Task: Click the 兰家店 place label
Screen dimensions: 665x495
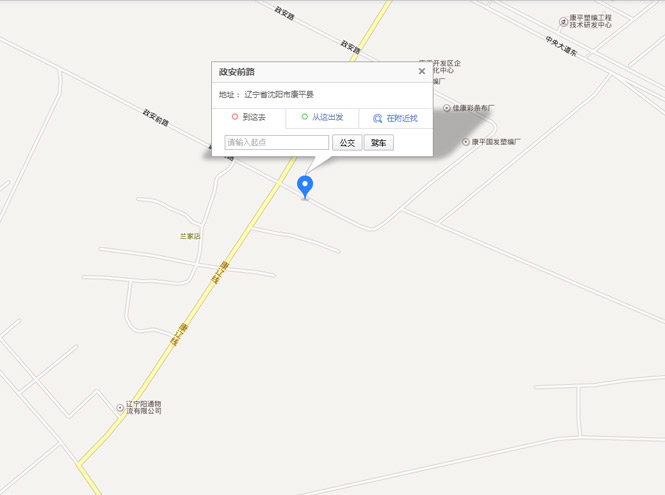Action: pyautogui.click(x=190, y=236)
